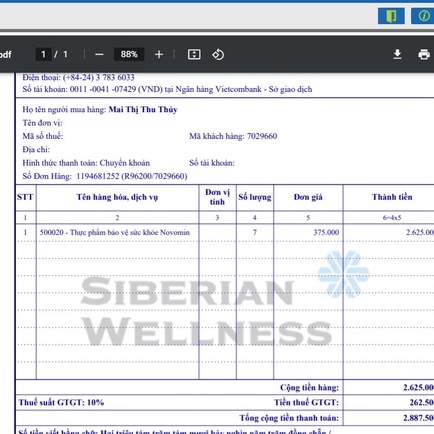This screenshot has width=434, height=434.
Task: Click the zoom in plus button
Action: 159,54
